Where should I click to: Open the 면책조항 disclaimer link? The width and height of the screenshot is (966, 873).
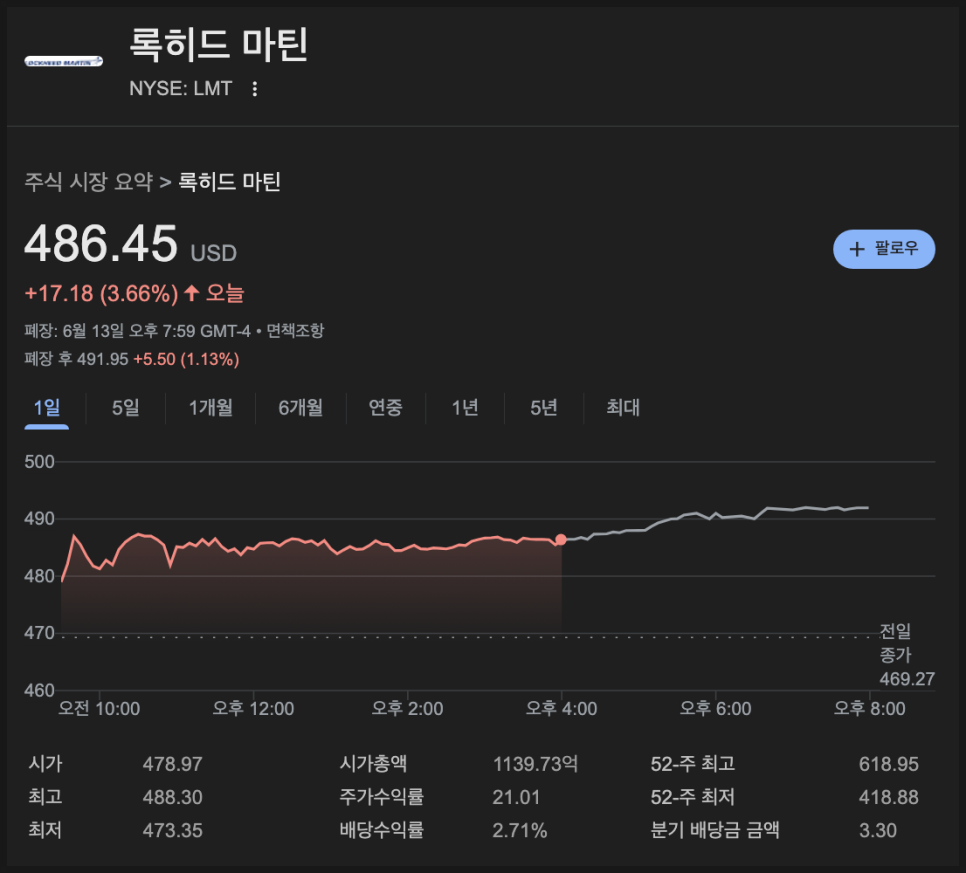tap(295, 331)
